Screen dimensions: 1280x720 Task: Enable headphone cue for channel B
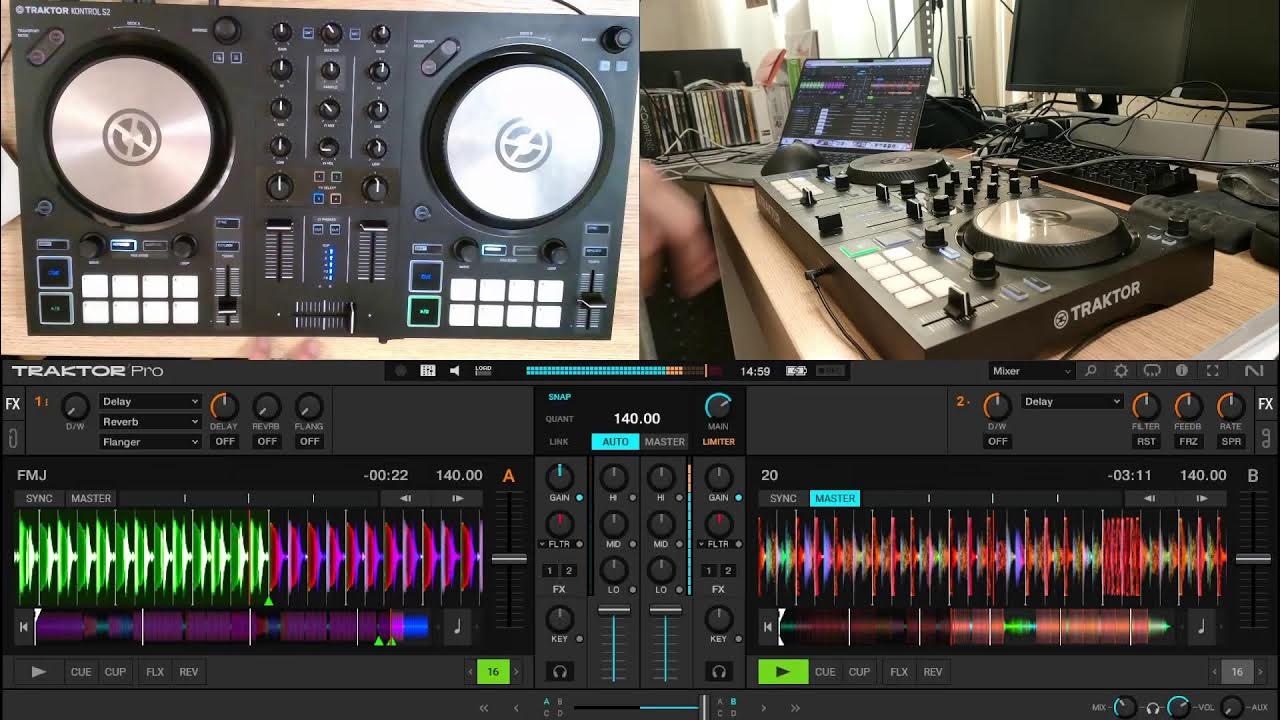(x=718, y=671)
